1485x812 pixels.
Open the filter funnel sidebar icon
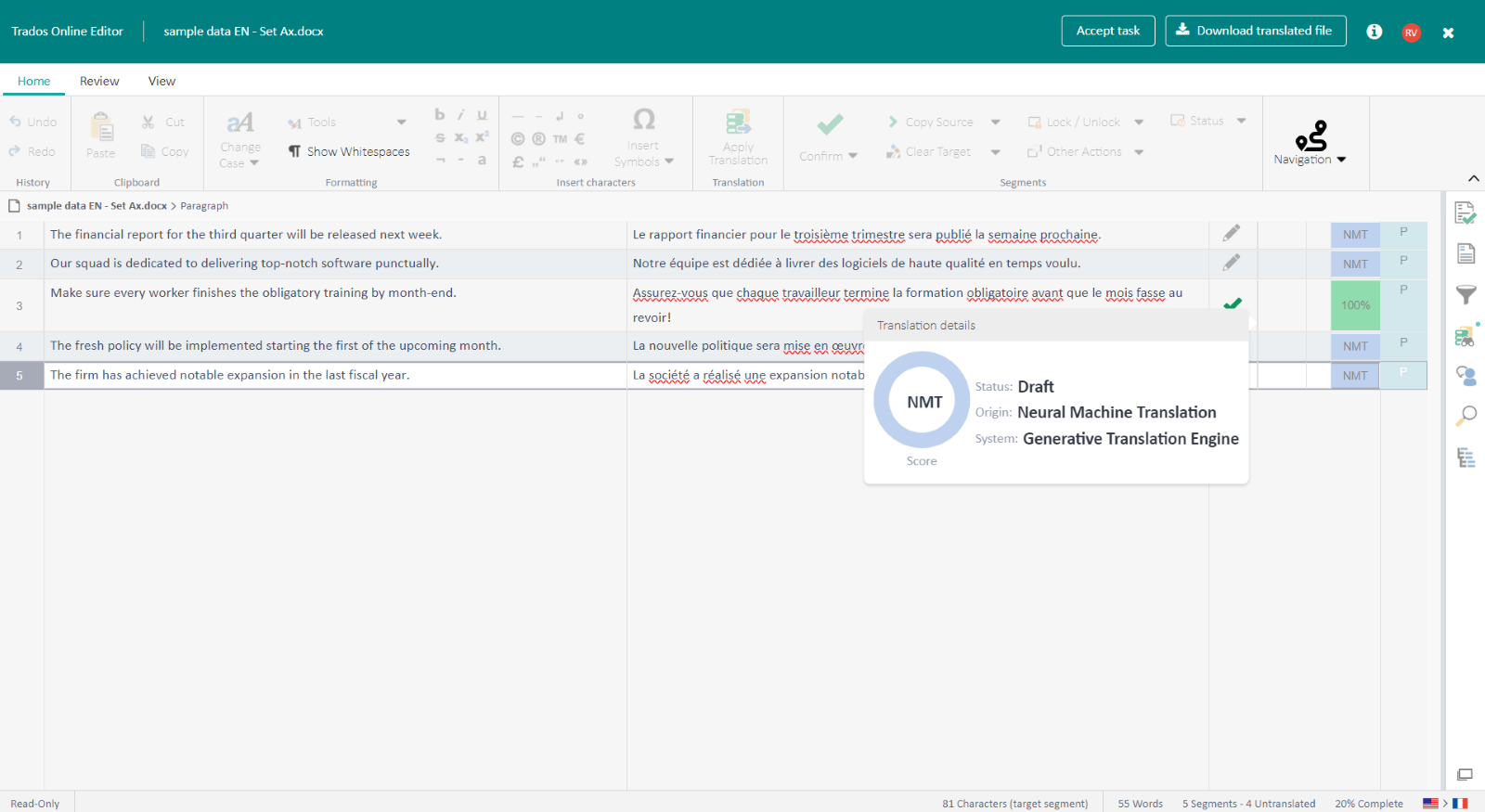pos(1466,295)
